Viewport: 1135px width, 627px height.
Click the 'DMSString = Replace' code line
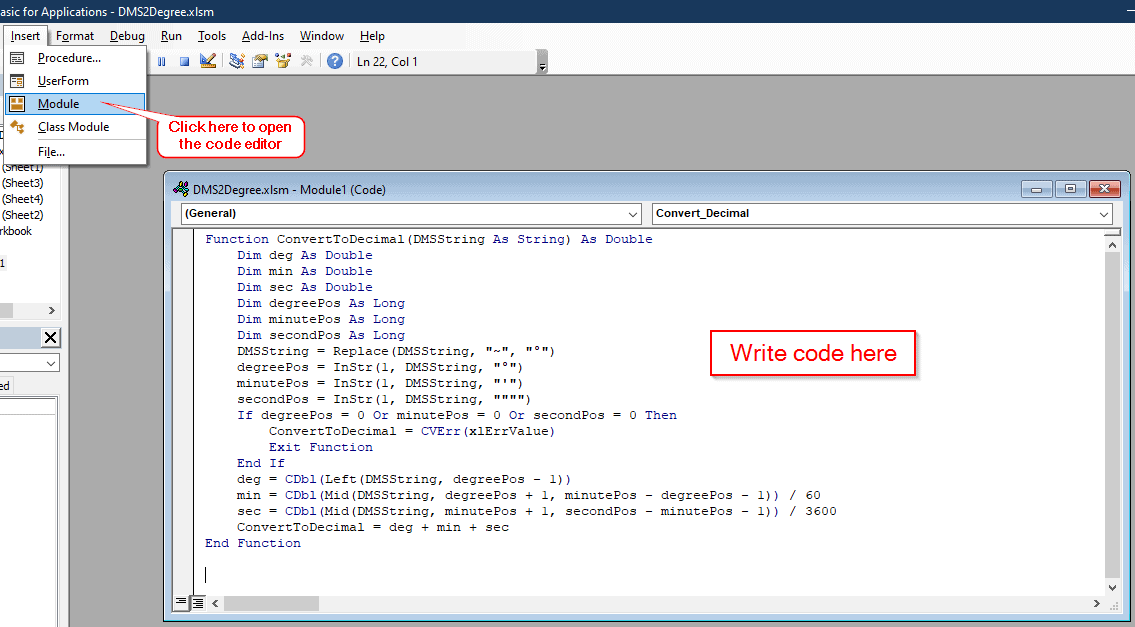pos(396,351)
